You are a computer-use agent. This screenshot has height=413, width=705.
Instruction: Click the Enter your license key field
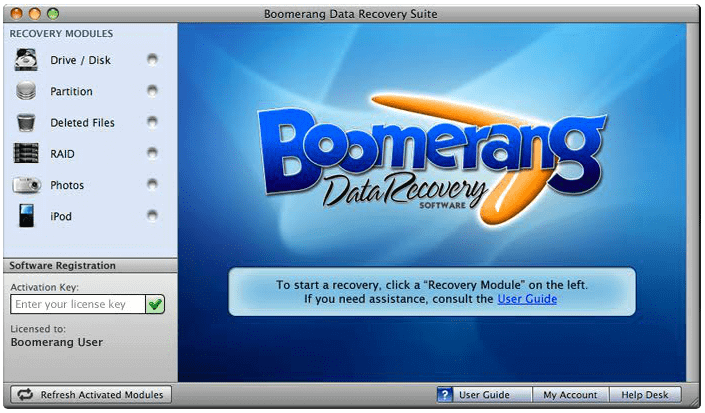(78, 304)
